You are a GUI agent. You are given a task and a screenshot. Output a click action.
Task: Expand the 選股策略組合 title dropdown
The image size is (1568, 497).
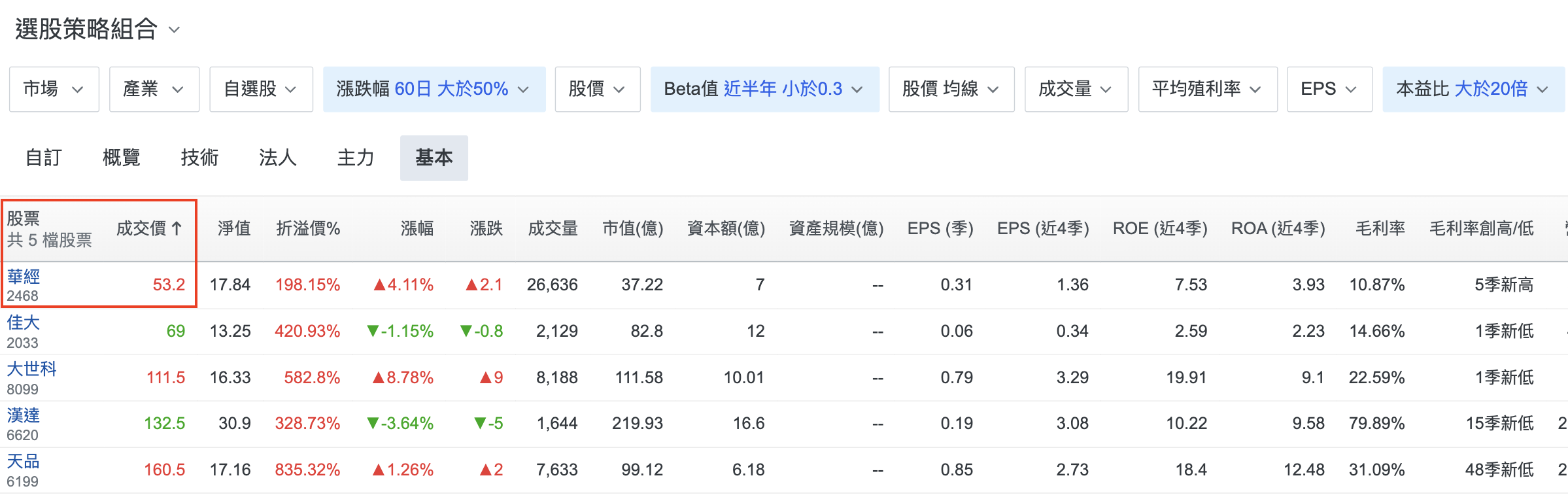pyautogui.click(x=97, y=29)
